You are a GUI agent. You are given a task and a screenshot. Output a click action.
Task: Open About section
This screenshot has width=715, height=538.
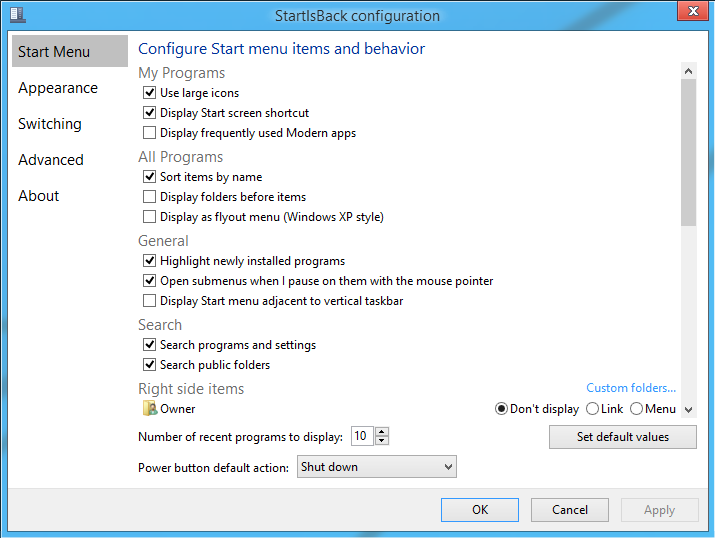[38, 196]
